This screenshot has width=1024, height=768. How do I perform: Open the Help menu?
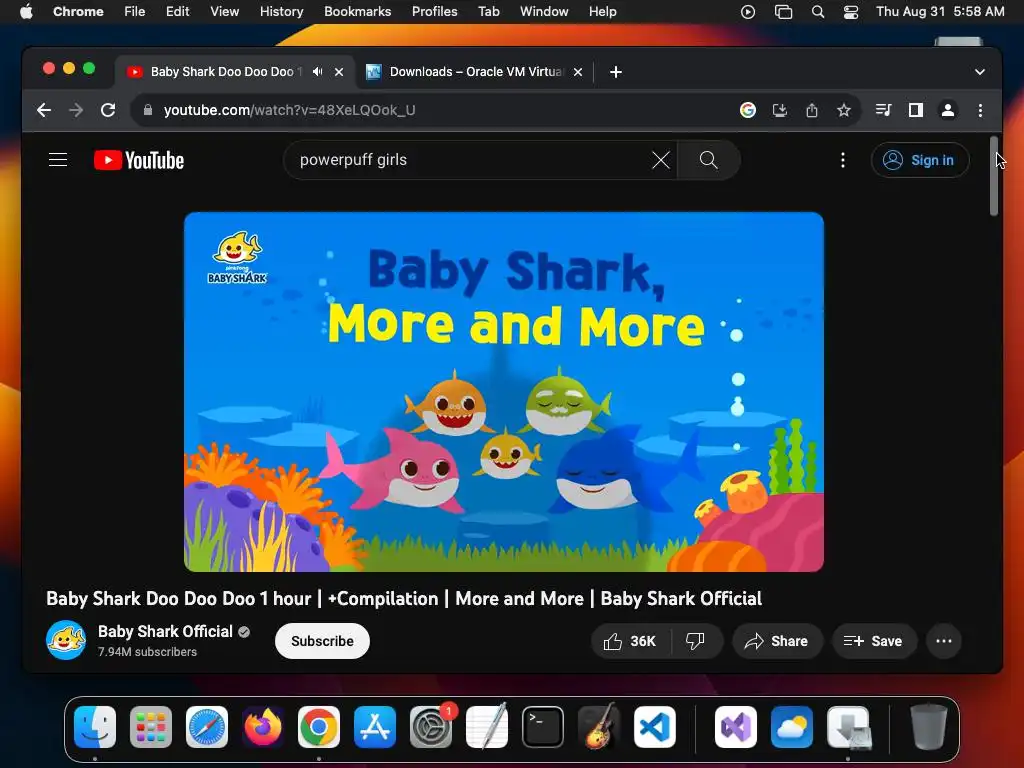point(602,12)
